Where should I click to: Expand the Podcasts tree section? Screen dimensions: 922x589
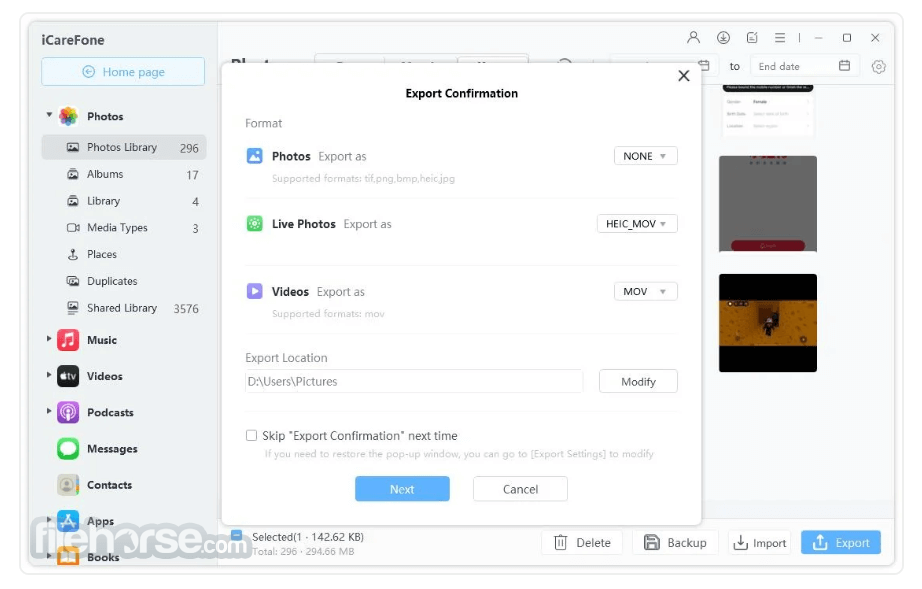tap(49, 411)
